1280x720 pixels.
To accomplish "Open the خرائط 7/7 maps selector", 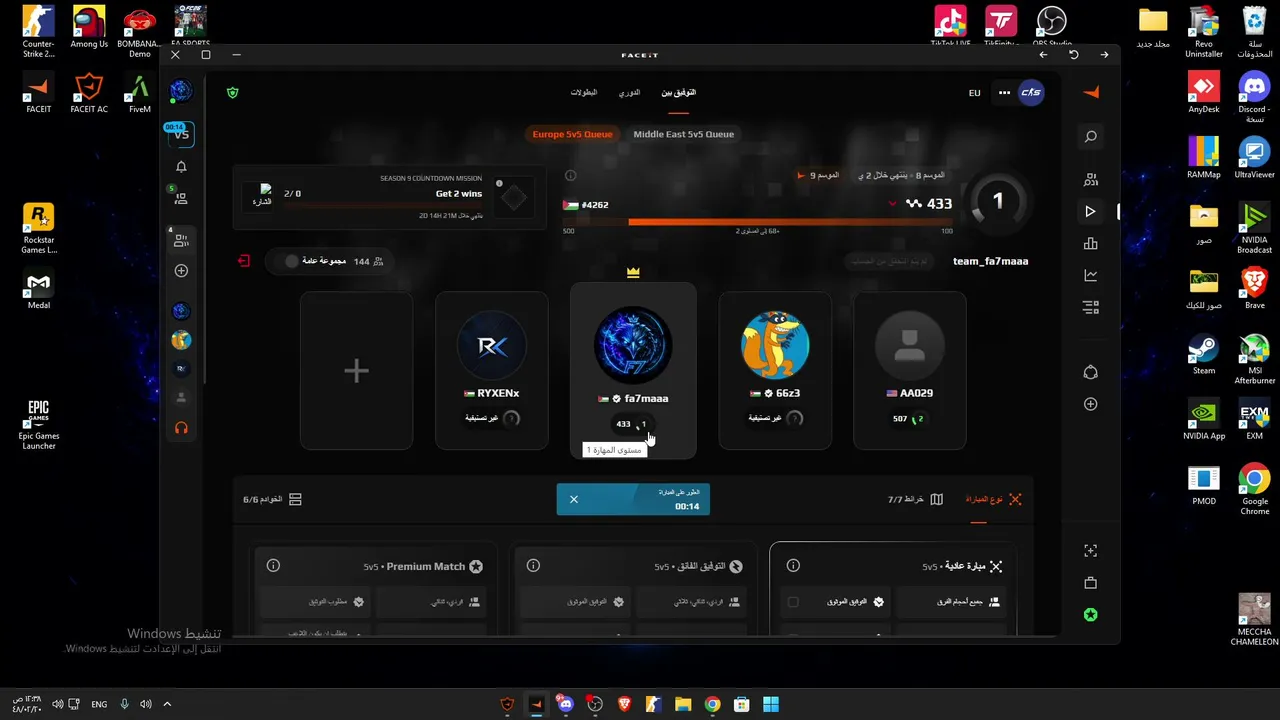I will [916, 499].
